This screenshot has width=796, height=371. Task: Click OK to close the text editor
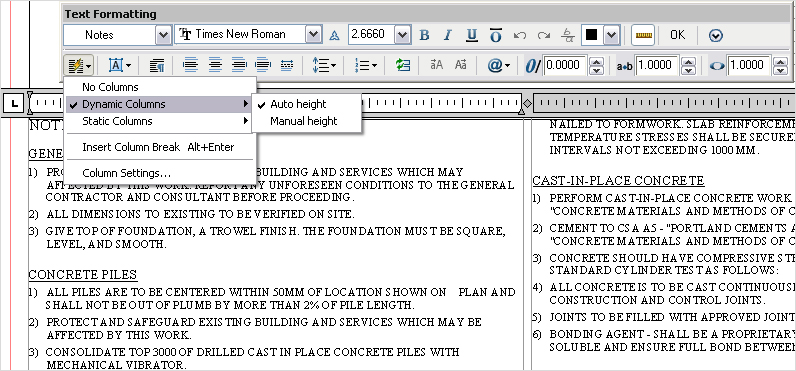pos(677,35)
